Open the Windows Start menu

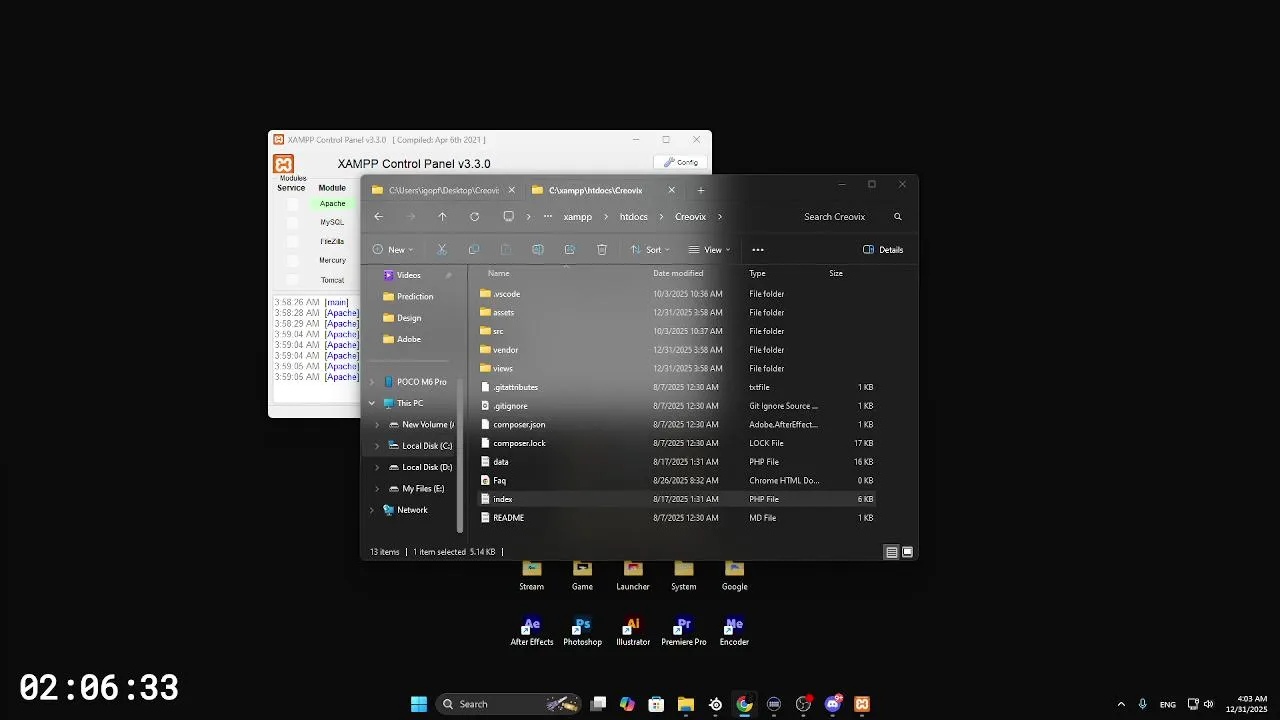419,704
